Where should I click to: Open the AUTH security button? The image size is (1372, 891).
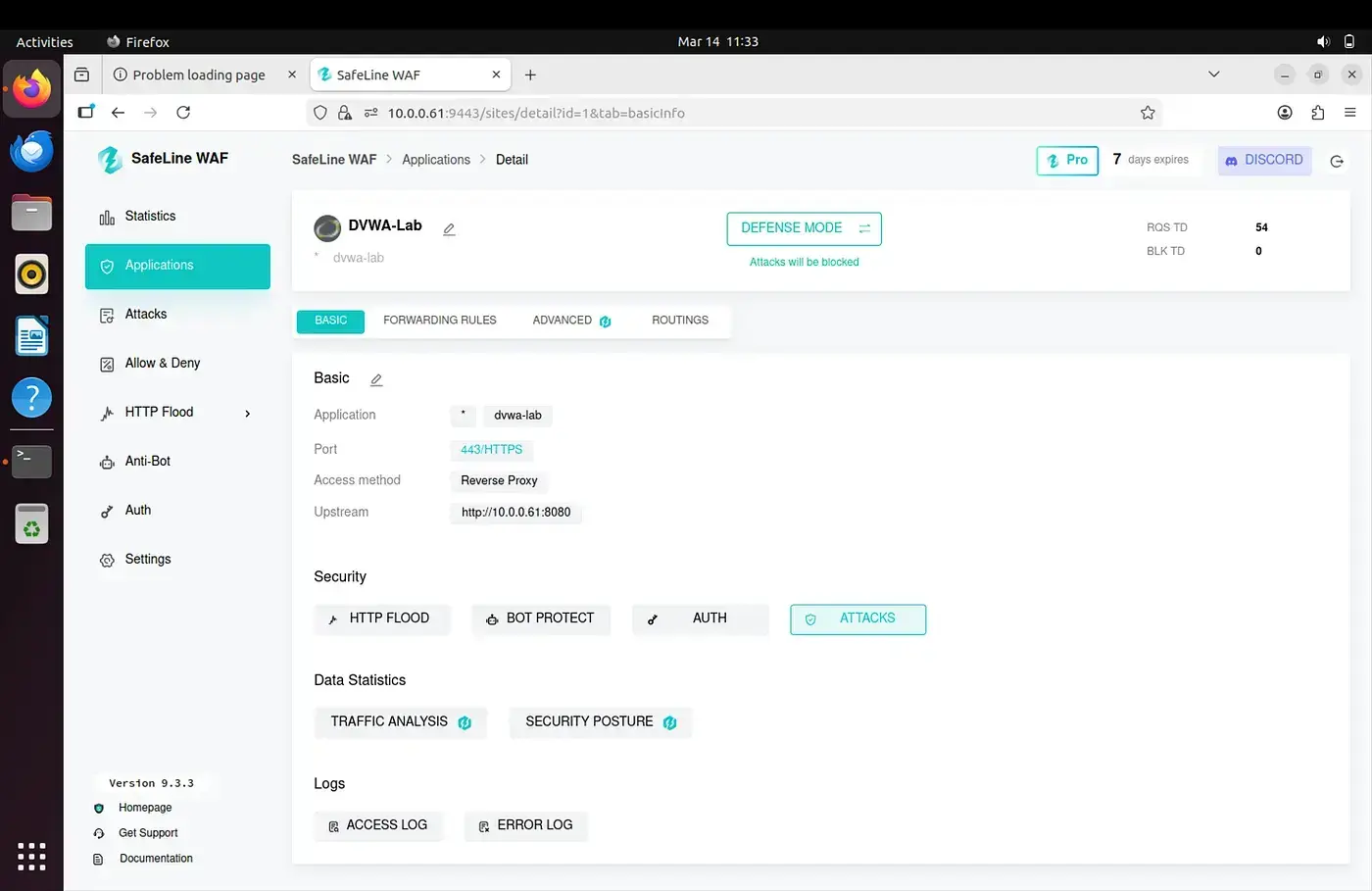[700, 619]
